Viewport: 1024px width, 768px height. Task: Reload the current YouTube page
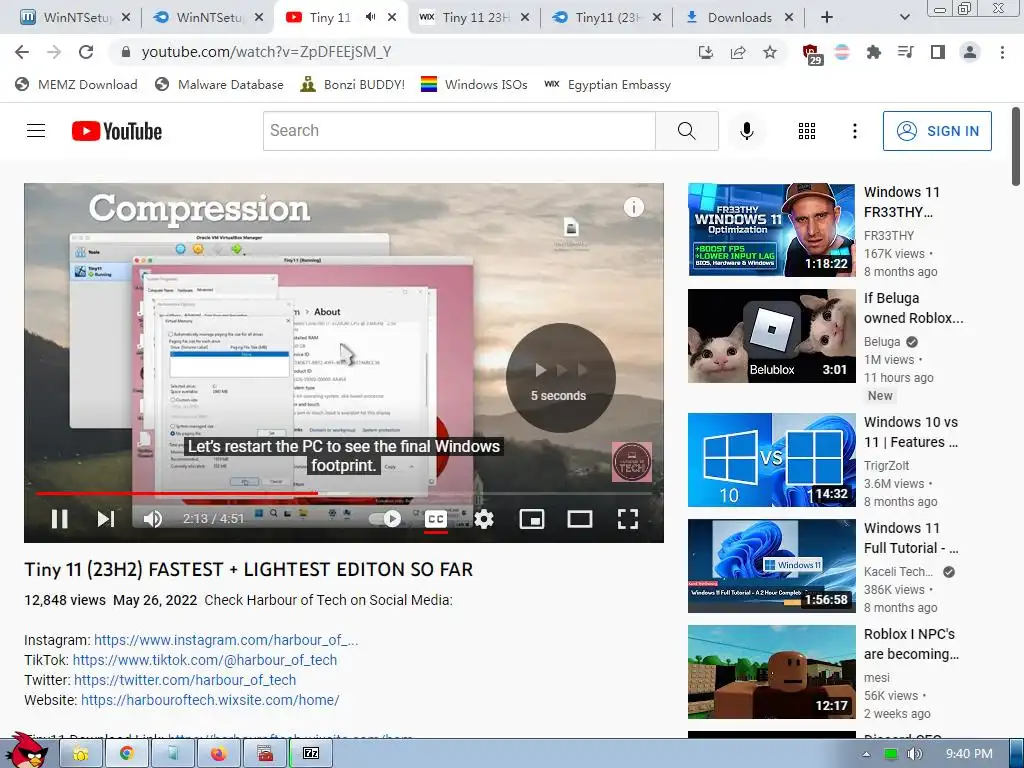[x=86, y=52]
